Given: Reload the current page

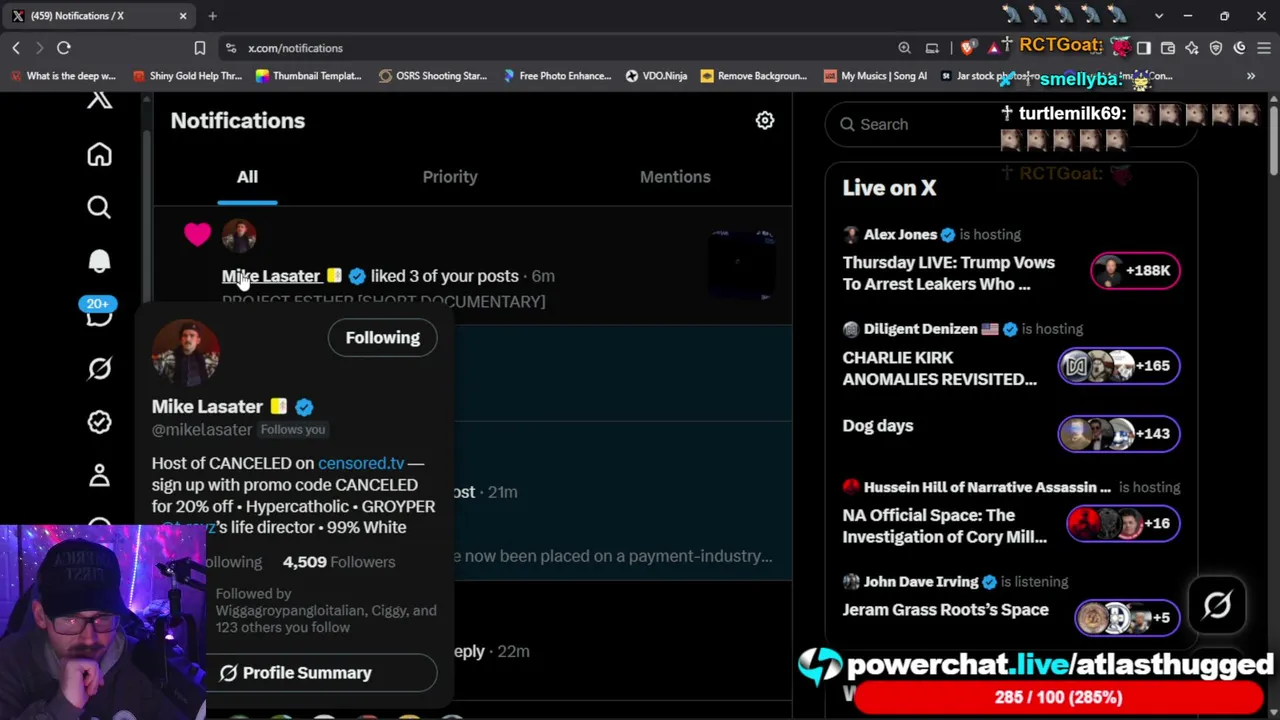Looking at the screenshot, I should point(64,48).
